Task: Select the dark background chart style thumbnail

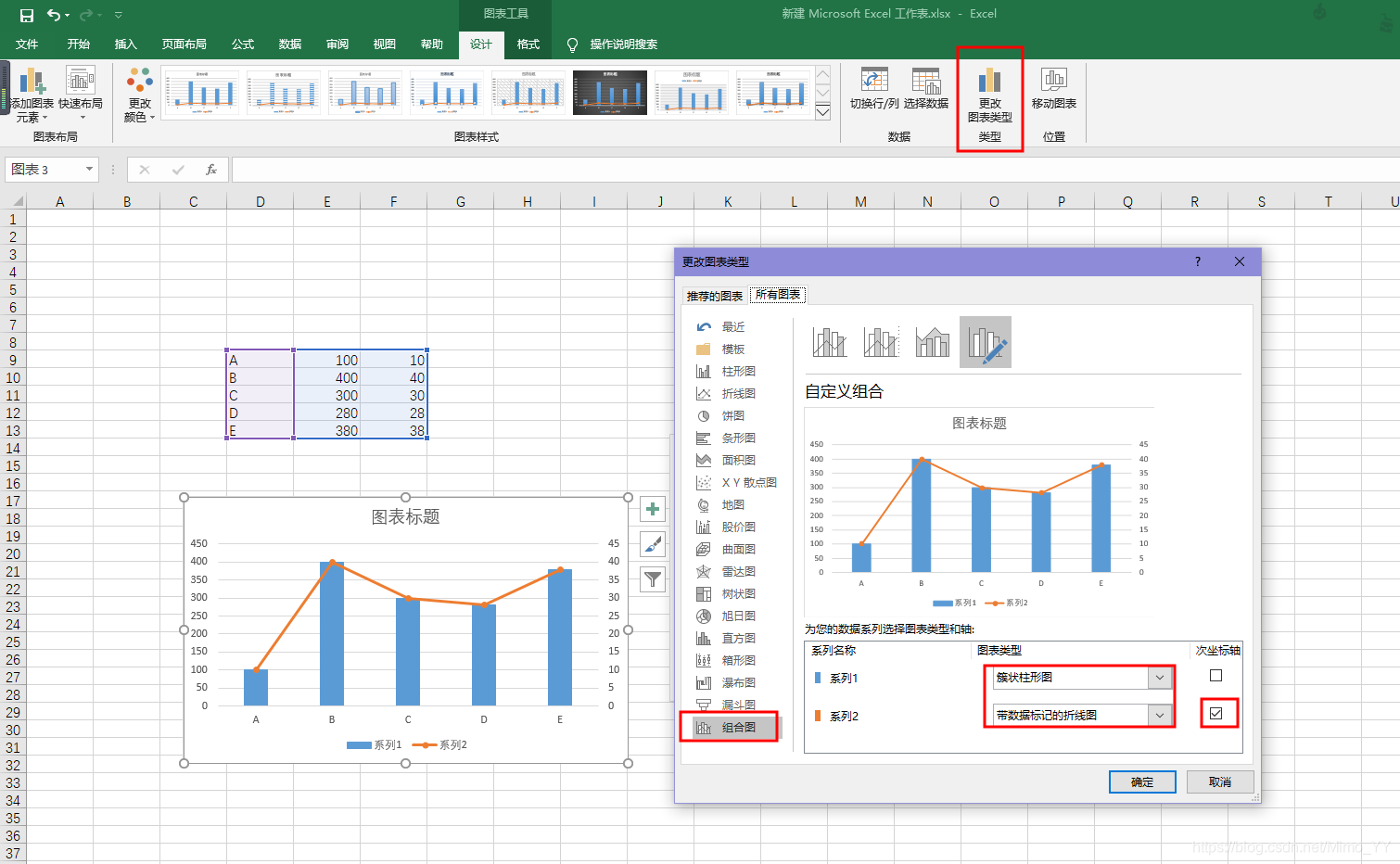Action: pyautogui.click(x=610, y=92)
